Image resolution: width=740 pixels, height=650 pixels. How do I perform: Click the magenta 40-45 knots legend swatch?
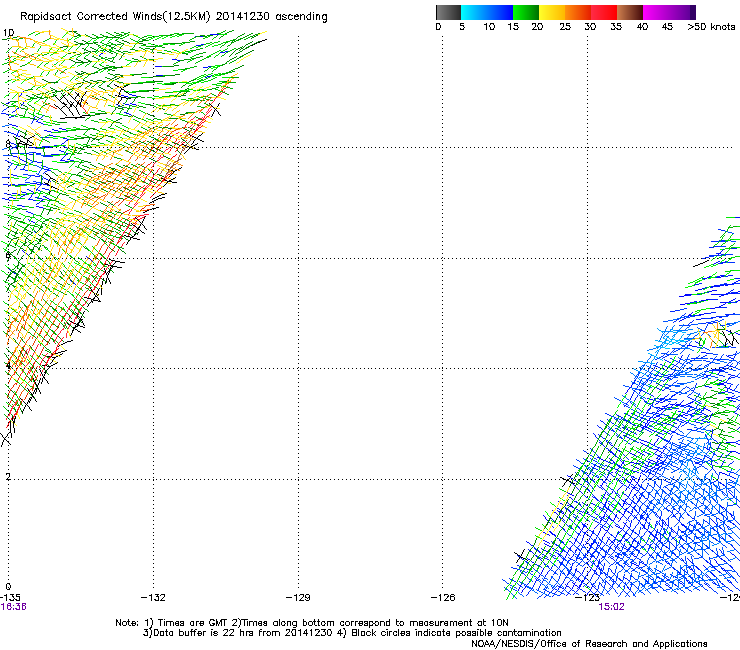point(656,12)
